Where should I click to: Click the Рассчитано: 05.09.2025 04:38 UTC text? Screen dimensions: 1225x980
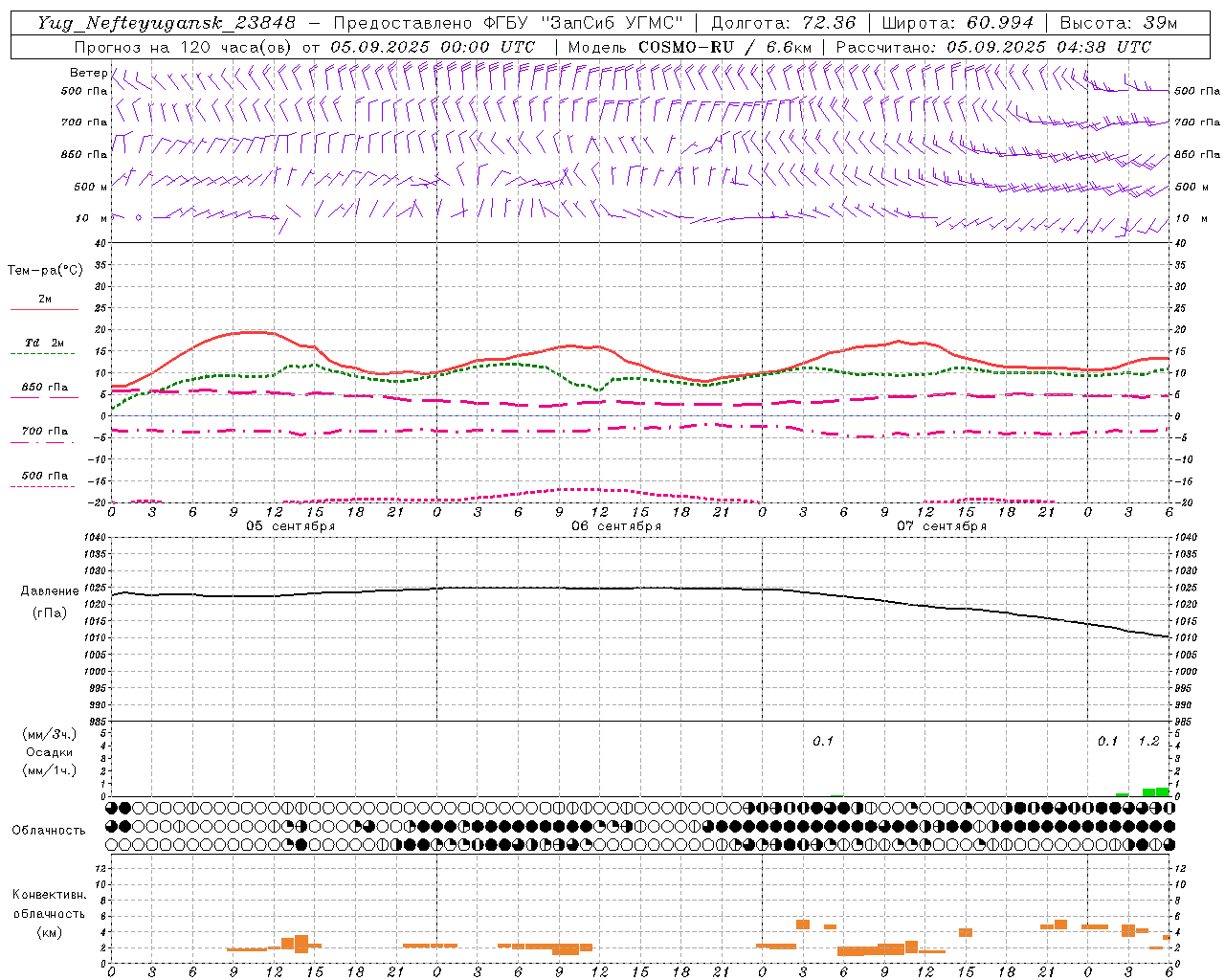pos(993,47)
